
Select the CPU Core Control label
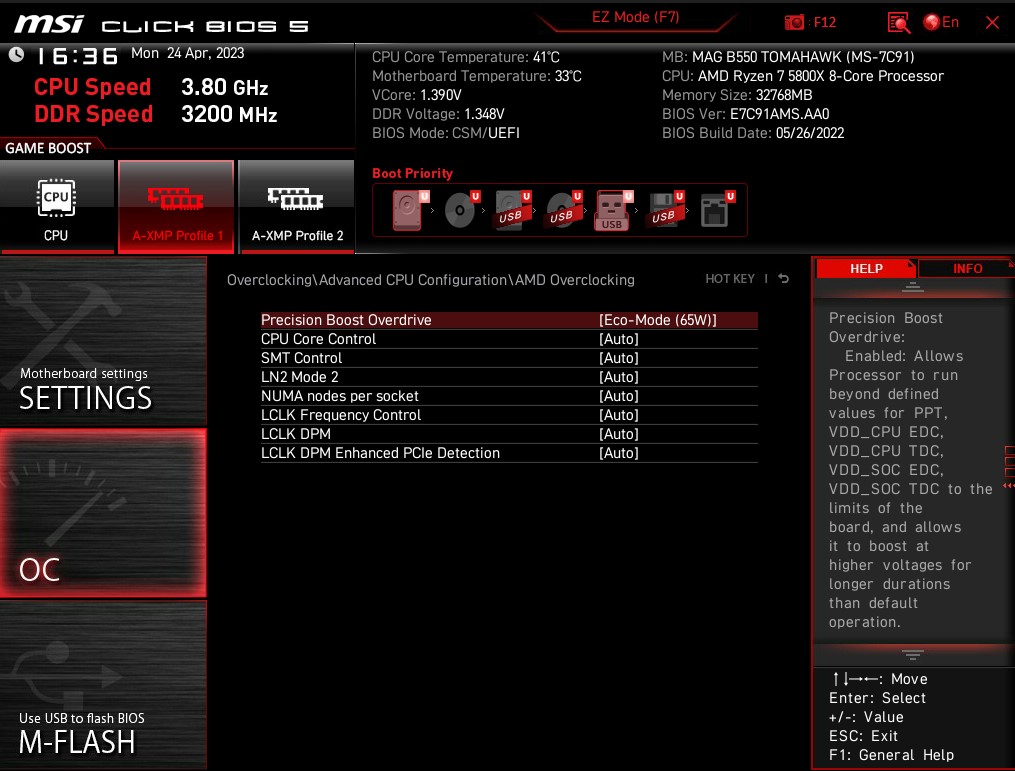pyautogui.click(x=318, y=339)
